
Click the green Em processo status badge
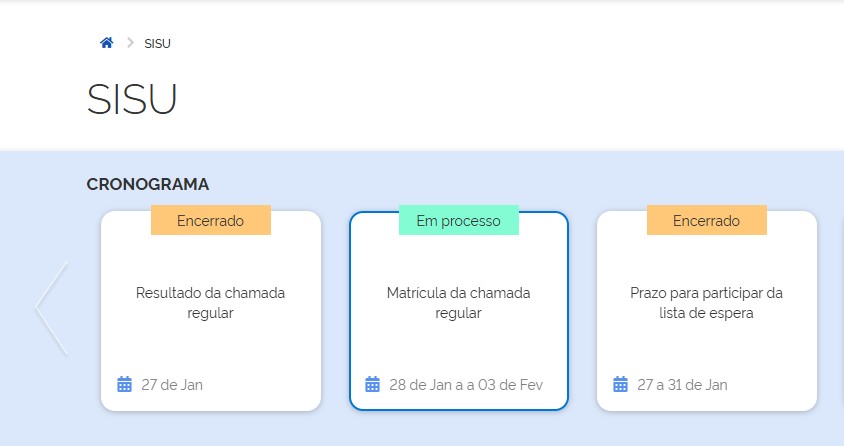coord(458,221)
